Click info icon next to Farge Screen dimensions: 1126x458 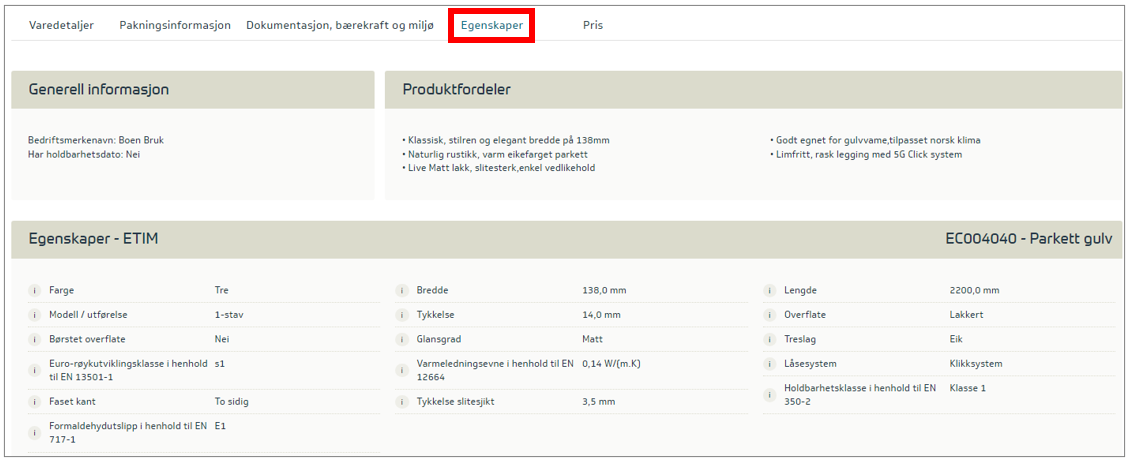(34, 291)
